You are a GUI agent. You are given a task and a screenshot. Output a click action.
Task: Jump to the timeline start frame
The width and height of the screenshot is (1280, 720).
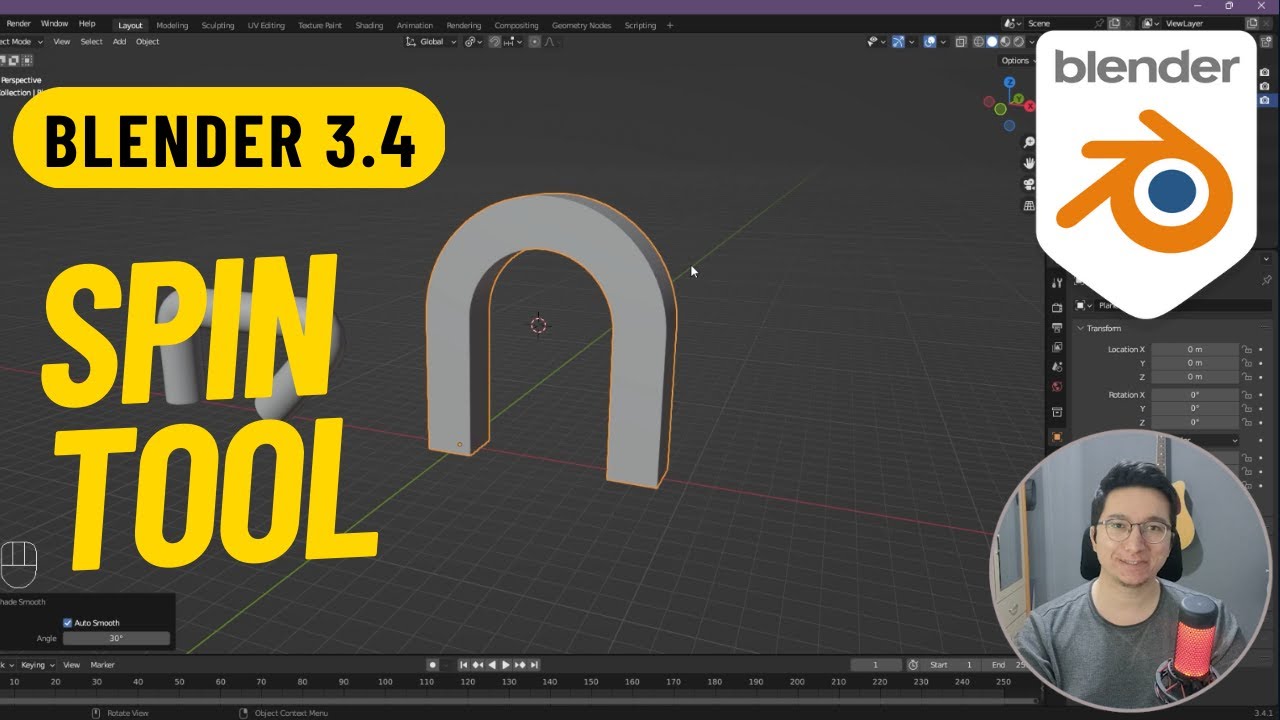point(464,665)
